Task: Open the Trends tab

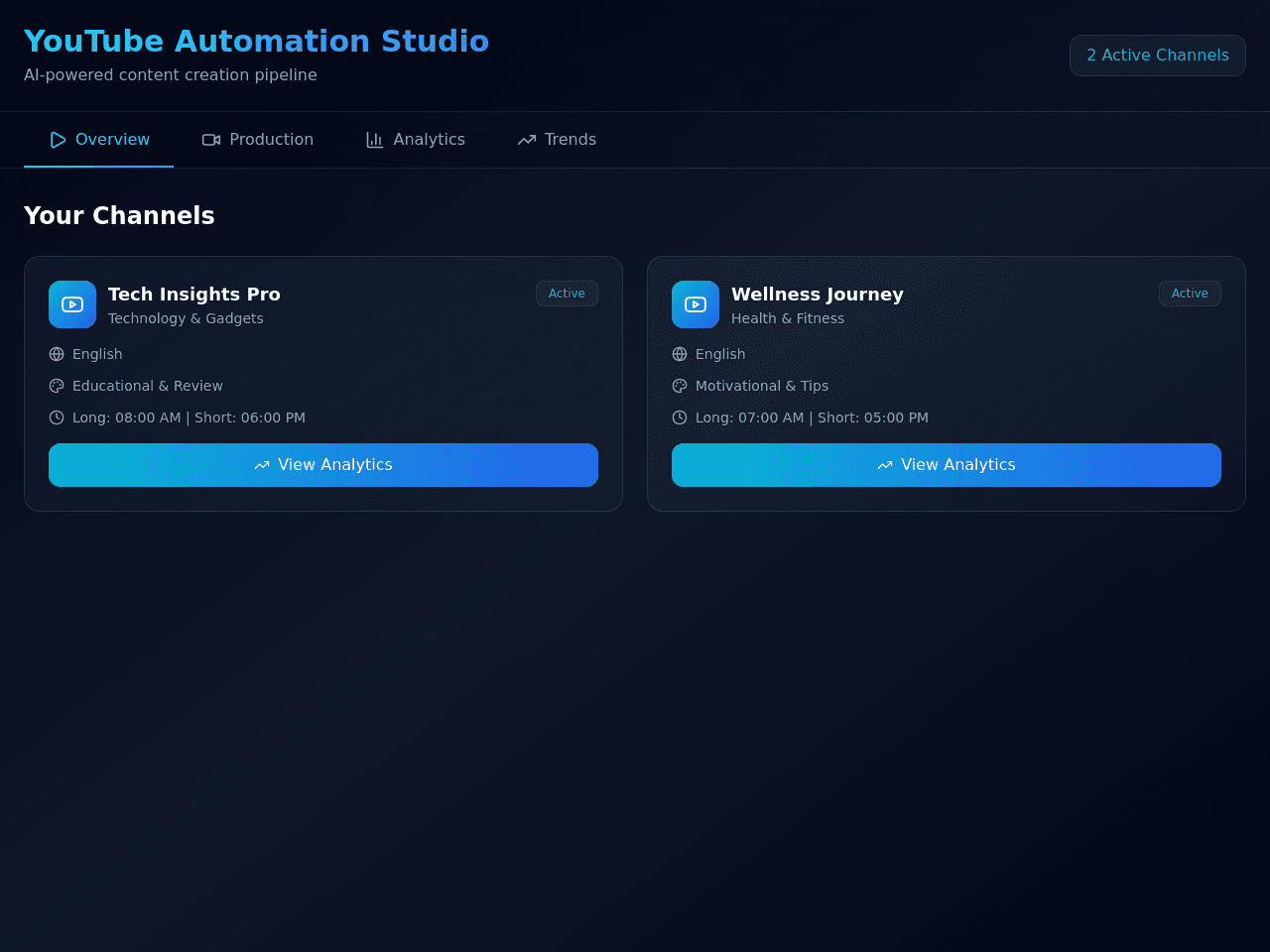Action: (x=557, y=140)
